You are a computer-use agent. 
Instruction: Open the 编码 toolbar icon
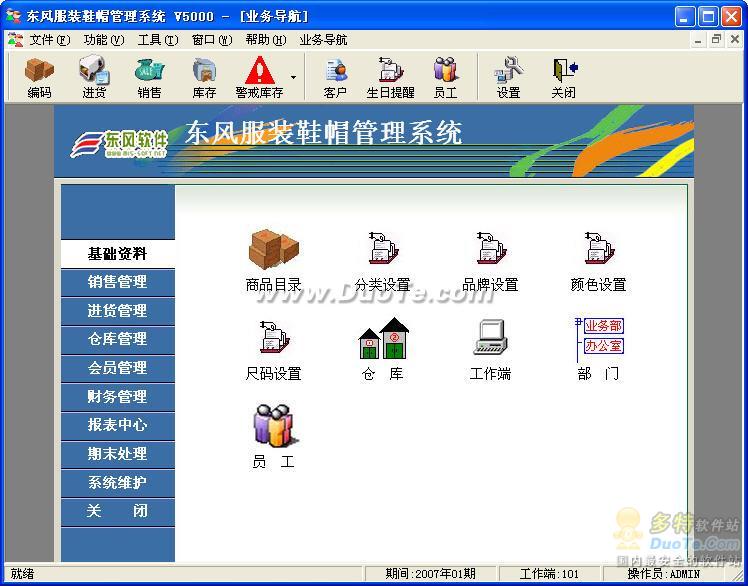click(39, 77)
